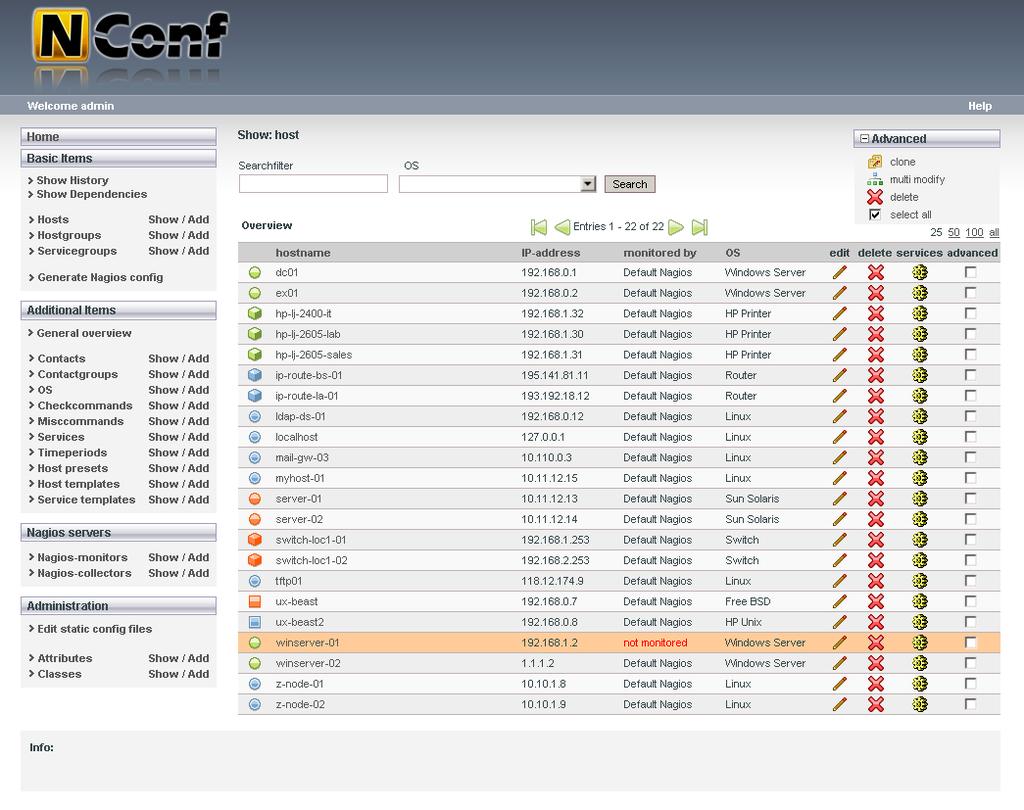The image size is (1024, 810).
Task: Show 50 entries per page
Action: click(x=953, y=233)
